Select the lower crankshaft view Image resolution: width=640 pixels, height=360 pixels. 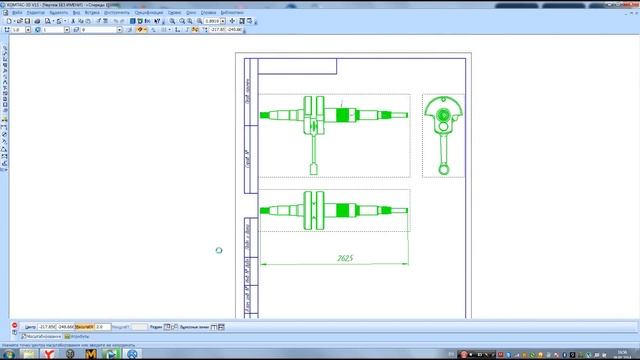click(334, 211)
